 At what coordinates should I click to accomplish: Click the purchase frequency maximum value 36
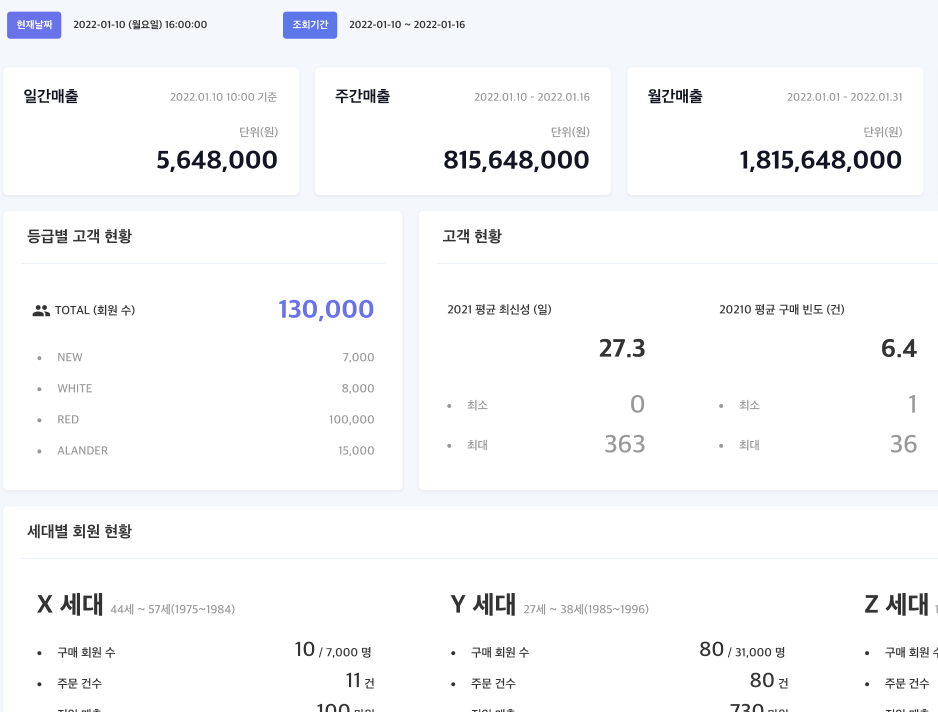tap(903, 444)
